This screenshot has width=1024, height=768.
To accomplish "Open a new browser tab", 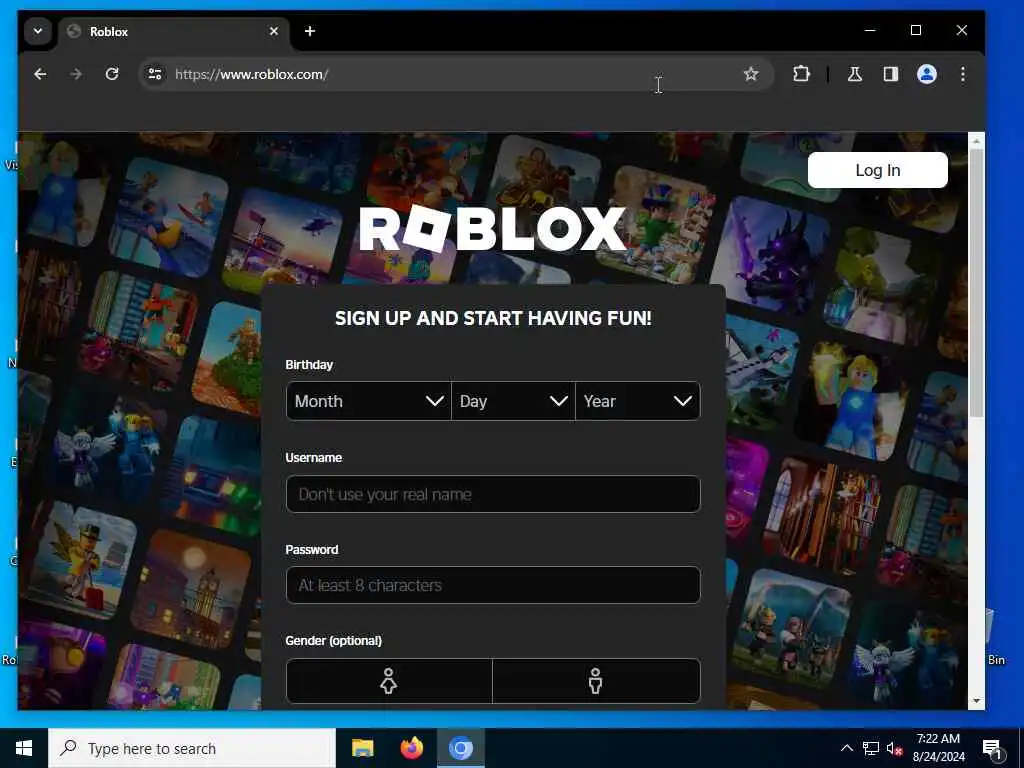I will click(x=310, y=31).
